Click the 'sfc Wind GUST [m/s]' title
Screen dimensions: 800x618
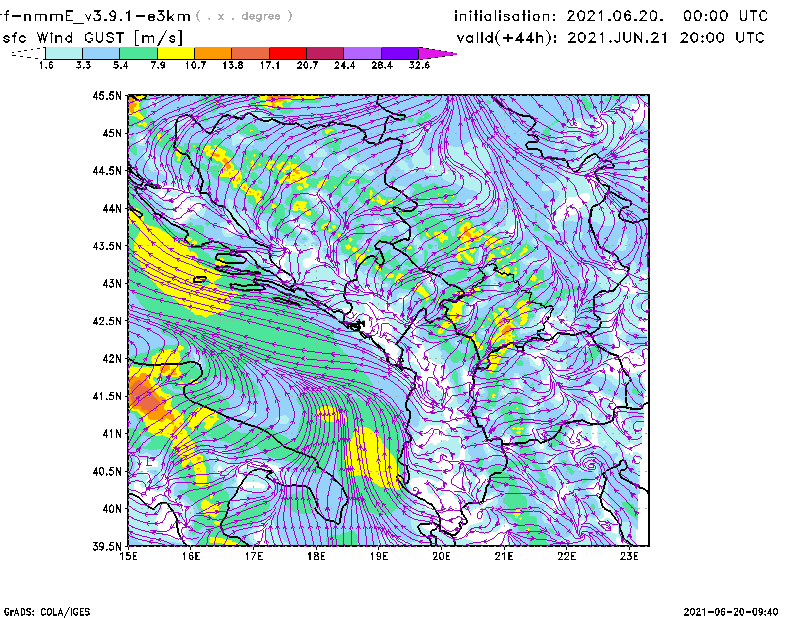point(92,38)
